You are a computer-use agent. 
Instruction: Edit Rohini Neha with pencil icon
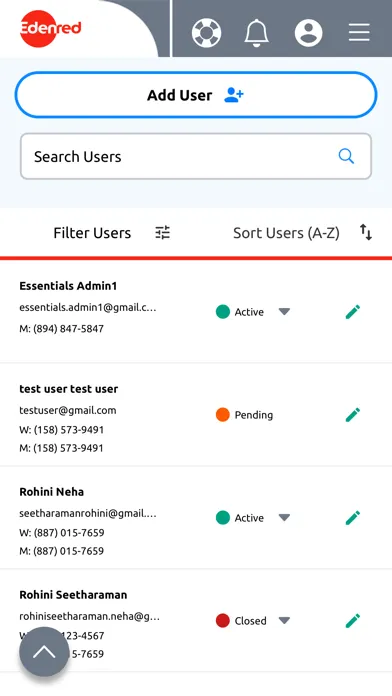coord(353,518)
